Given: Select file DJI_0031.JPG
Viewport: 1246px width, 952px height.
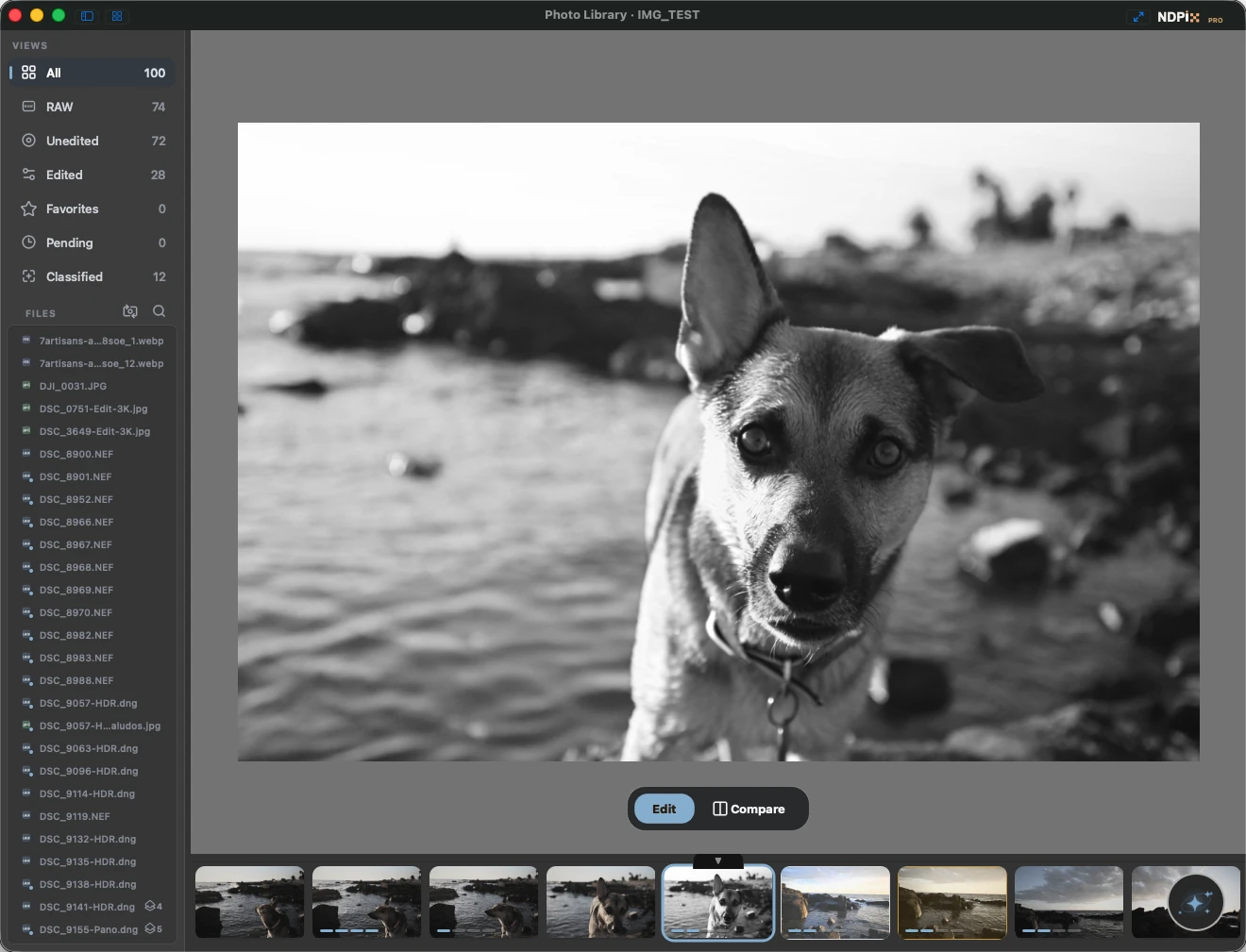Looking at the screenshot, I should 92,386.
